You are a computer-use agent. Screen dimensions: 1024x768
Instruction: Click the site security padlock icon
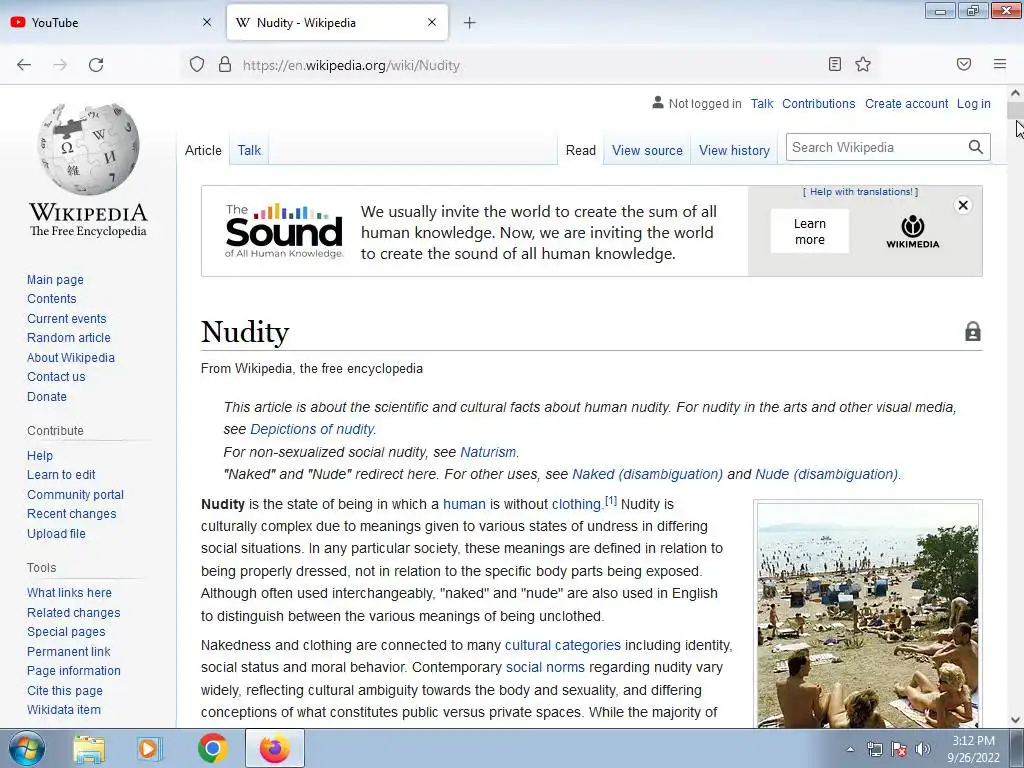[x=225, y=65]
